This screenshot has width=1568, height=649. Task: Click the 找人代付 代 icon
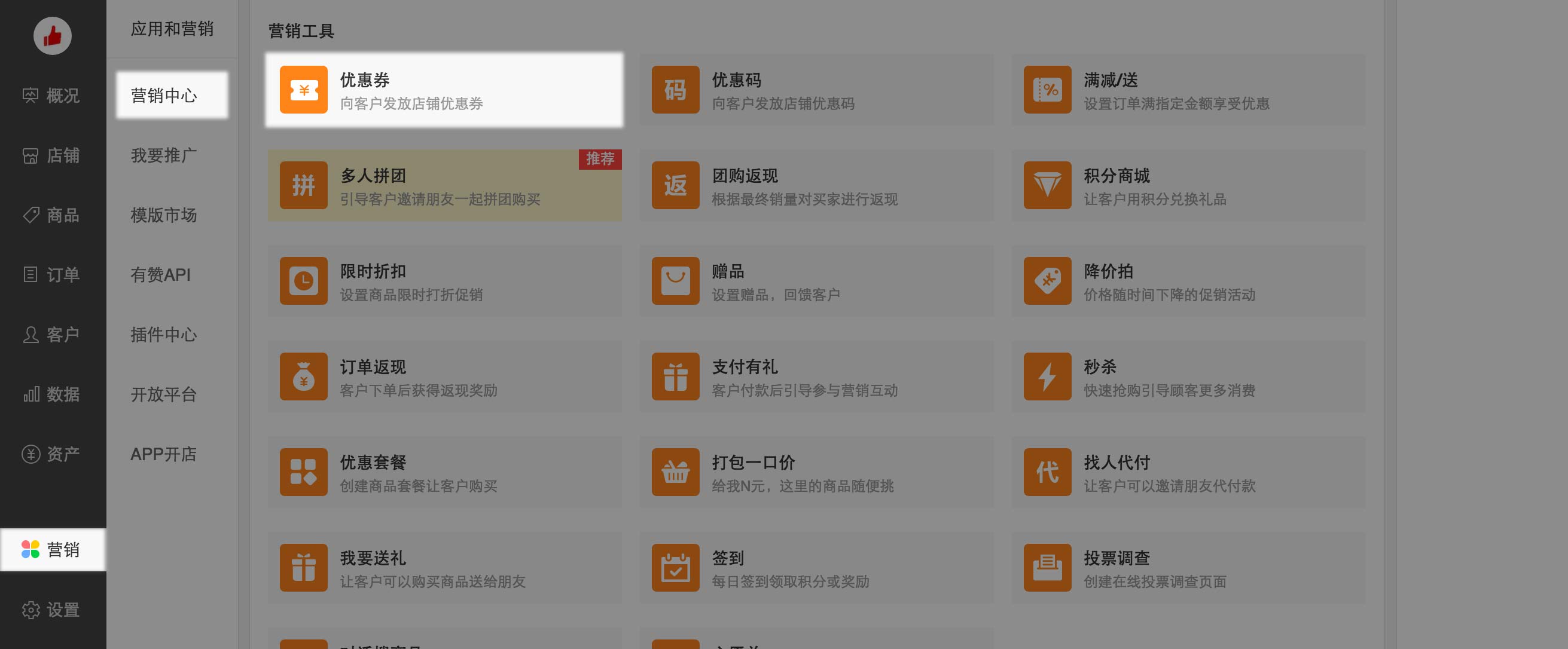[x=1047, y=472]
